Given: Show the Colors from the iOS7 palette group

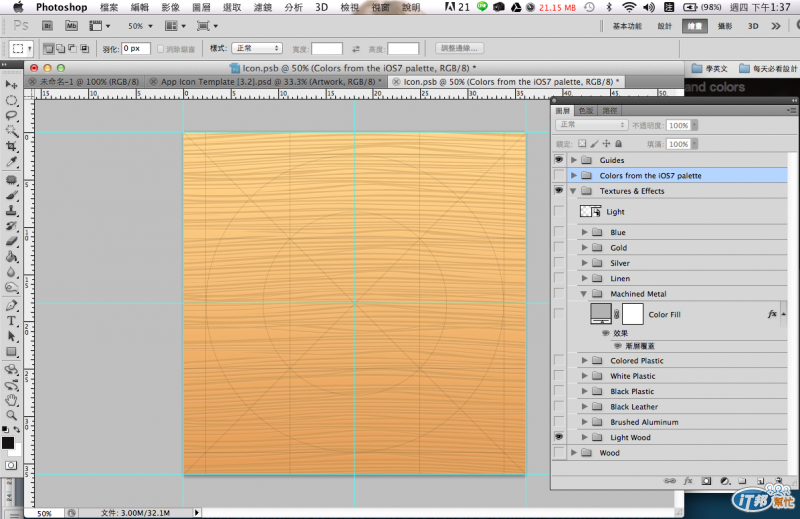Looking at the screenshot, I should coord(559,175).
